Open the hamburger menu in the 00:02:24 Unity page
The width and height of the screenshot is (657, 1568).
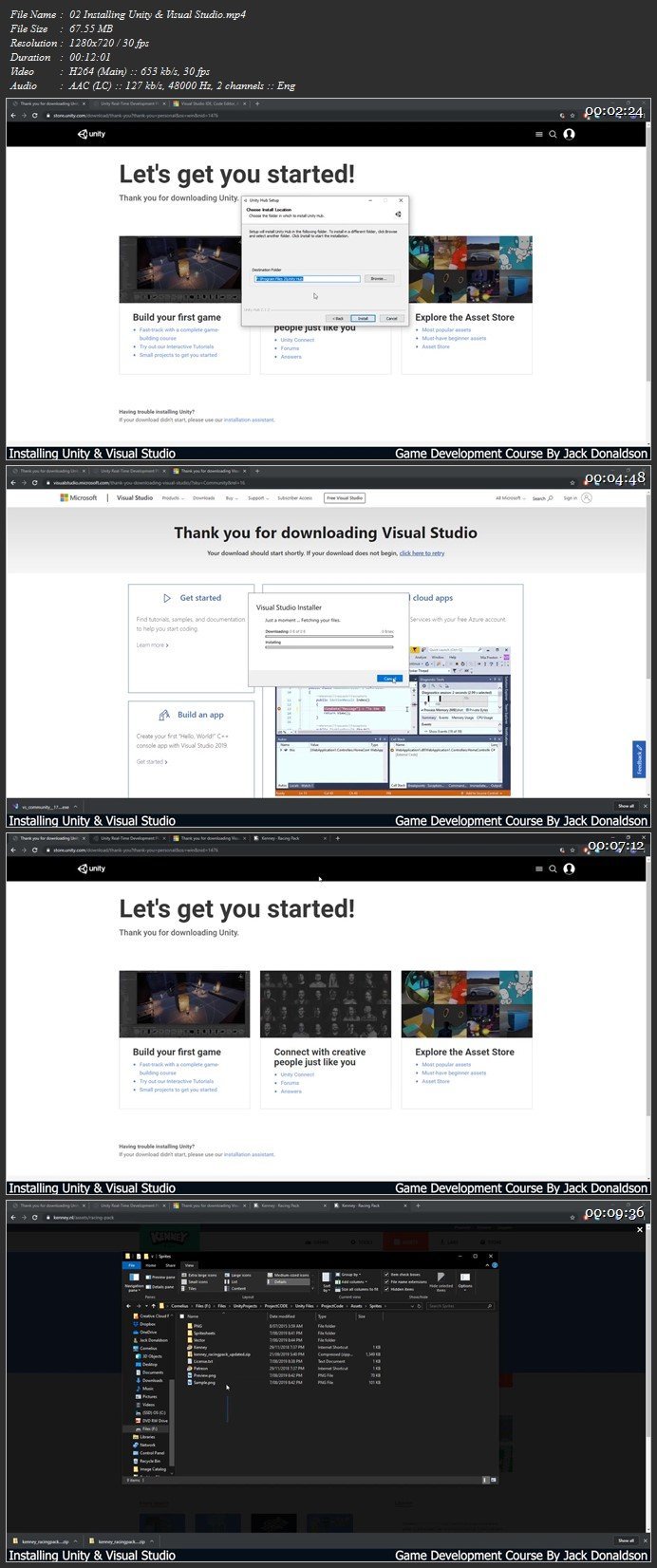click(539, 134)
